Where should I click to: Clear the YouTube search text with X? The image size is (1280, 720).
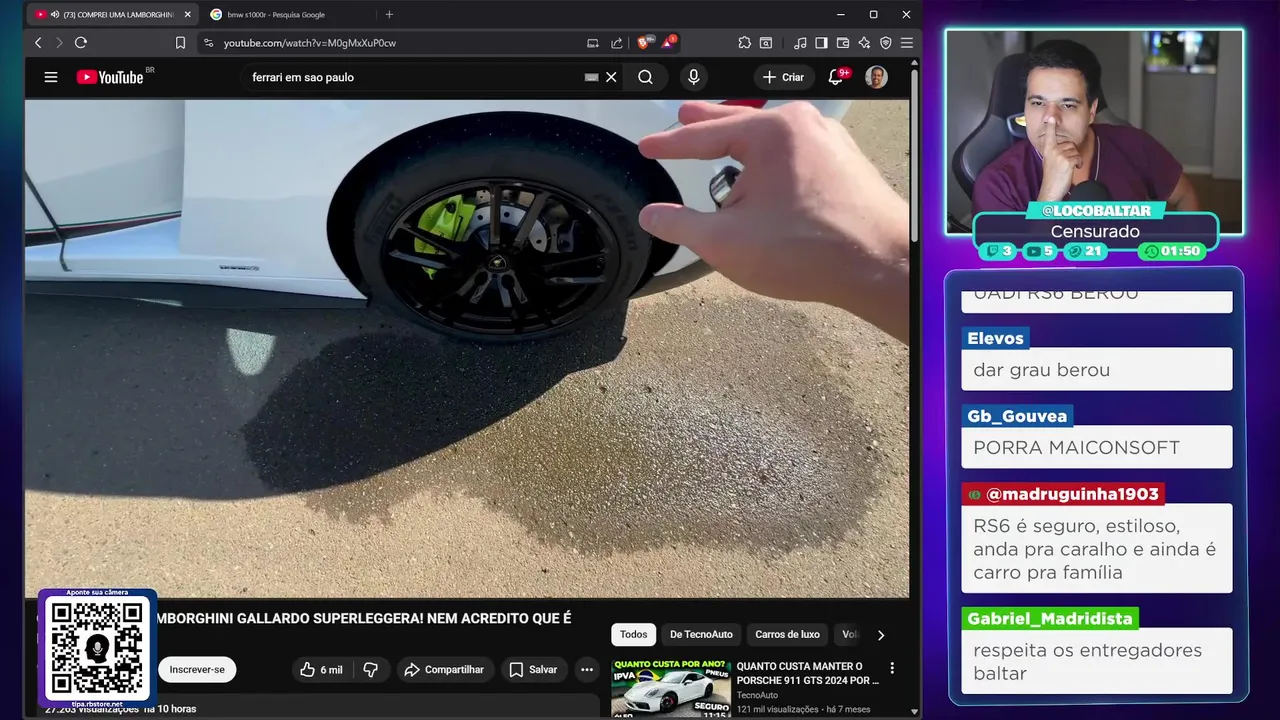[611, 77]
